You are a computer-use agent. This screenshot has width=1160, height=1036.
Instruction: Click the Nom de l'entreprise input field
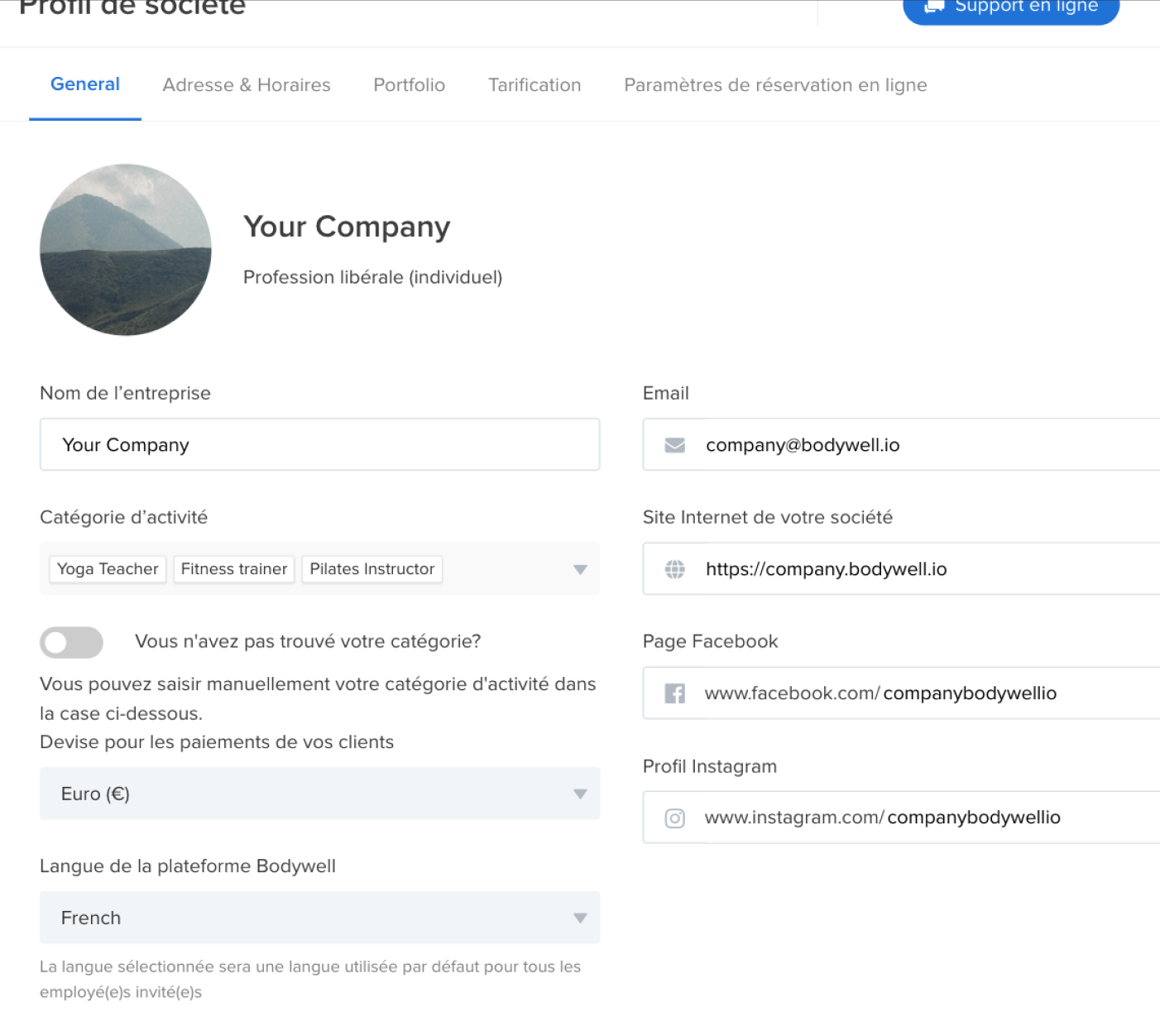click(319, 445)
